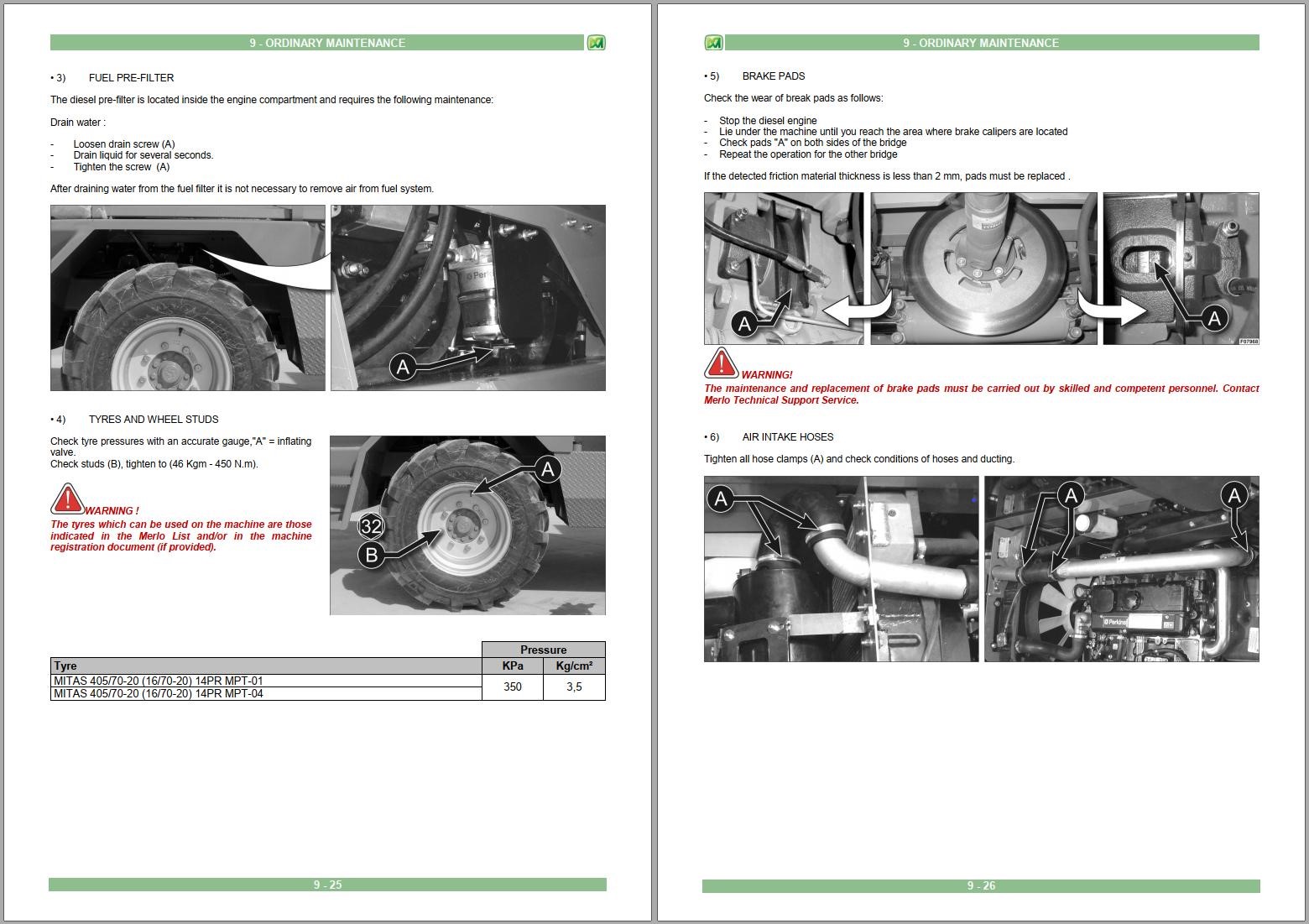The height and width of the screenshot is (924, 1309).
Task: Click the red warning triangle under brake pad photos
Action: pos(721,363)
